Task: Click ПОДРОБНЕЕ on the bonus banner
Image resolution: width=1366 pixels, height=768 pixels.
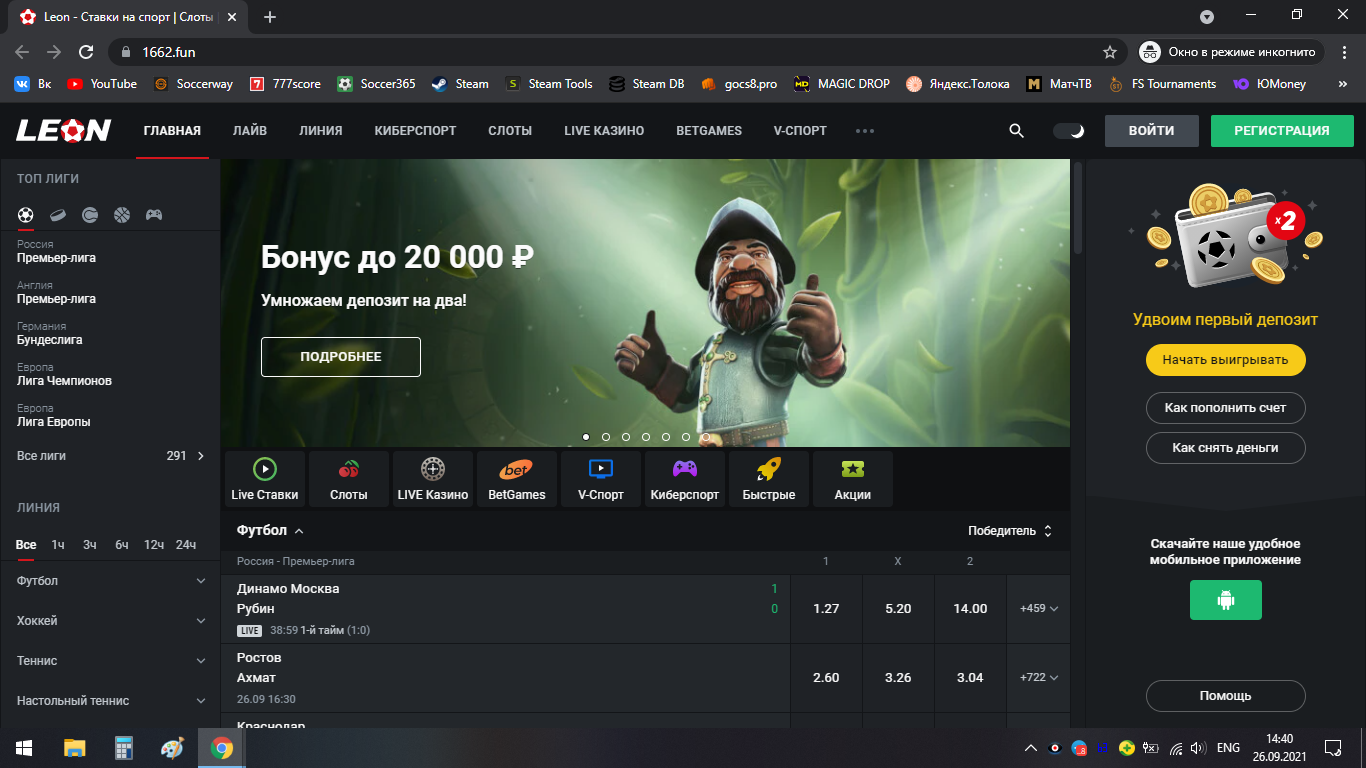Action: (x=341, y=357)
